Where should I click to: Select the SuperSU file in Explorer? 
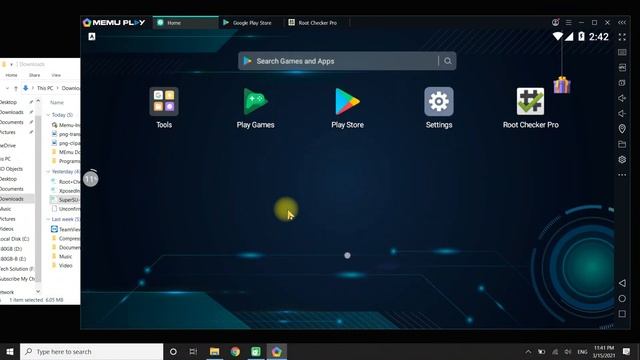click(65, 200)
